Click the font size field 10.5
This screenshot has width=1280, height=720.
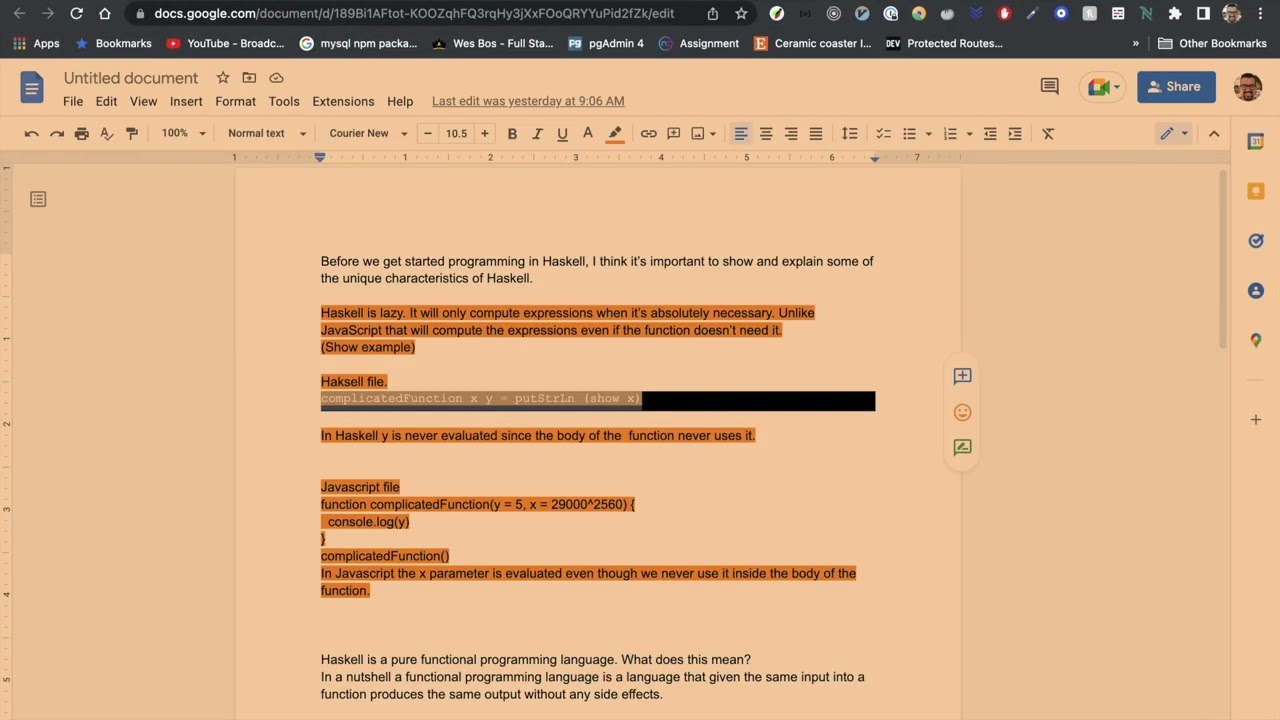click(456, 133)
